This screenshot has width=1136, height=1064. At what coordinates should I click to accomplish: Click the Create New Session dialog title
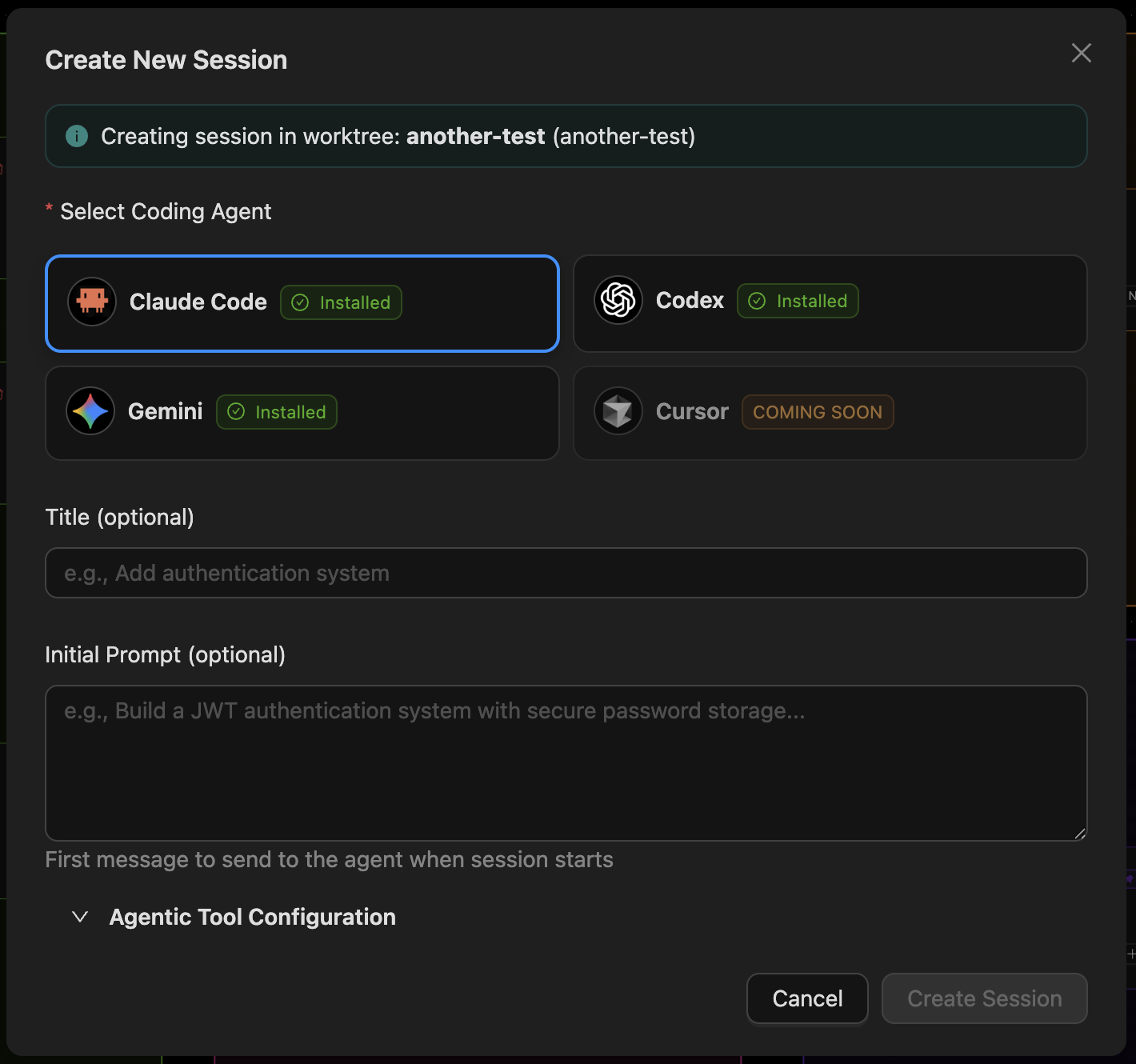point(166,59)
